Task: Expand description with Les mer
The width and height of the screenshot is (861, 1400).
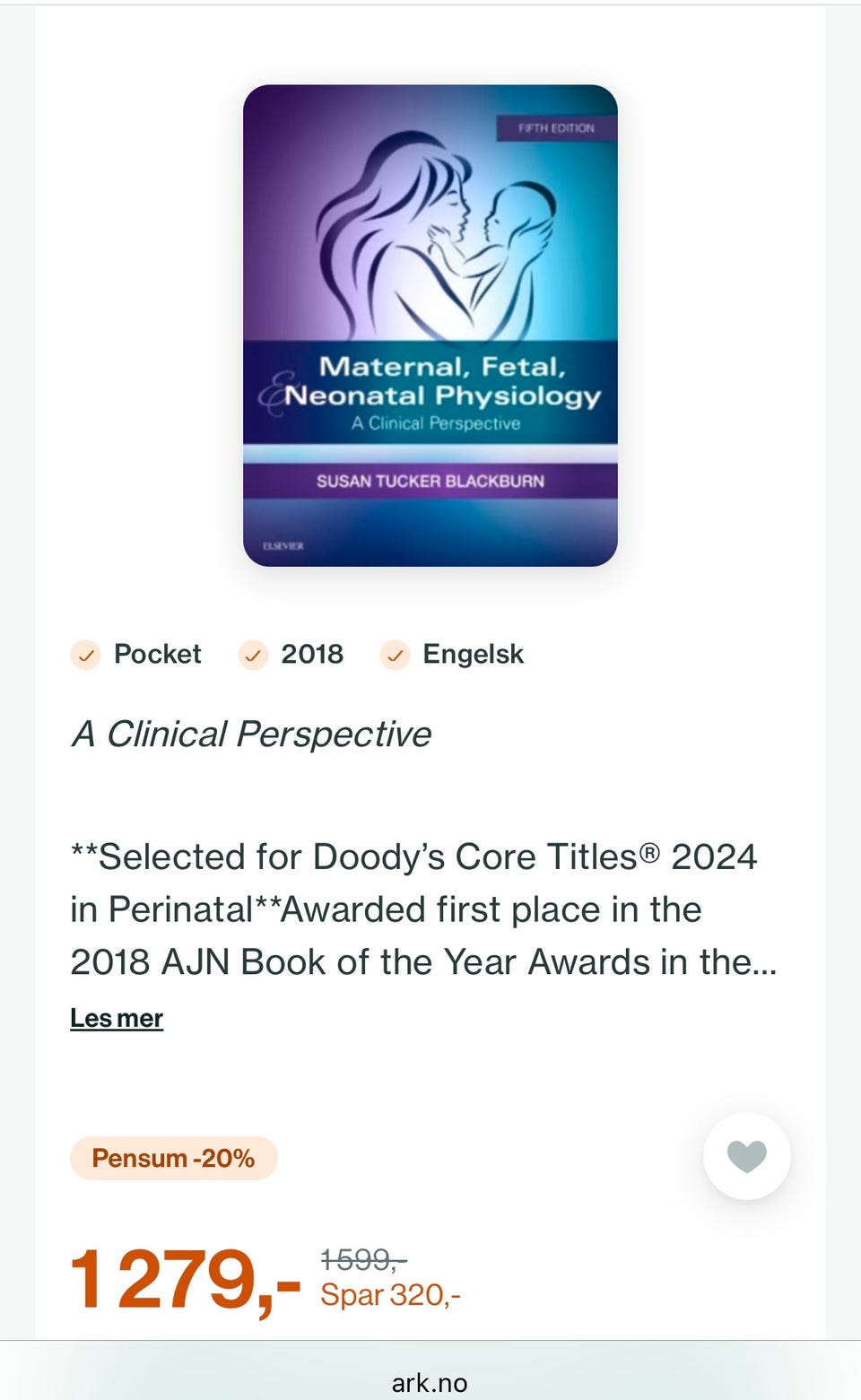Action: click(x=117, y=1018)
